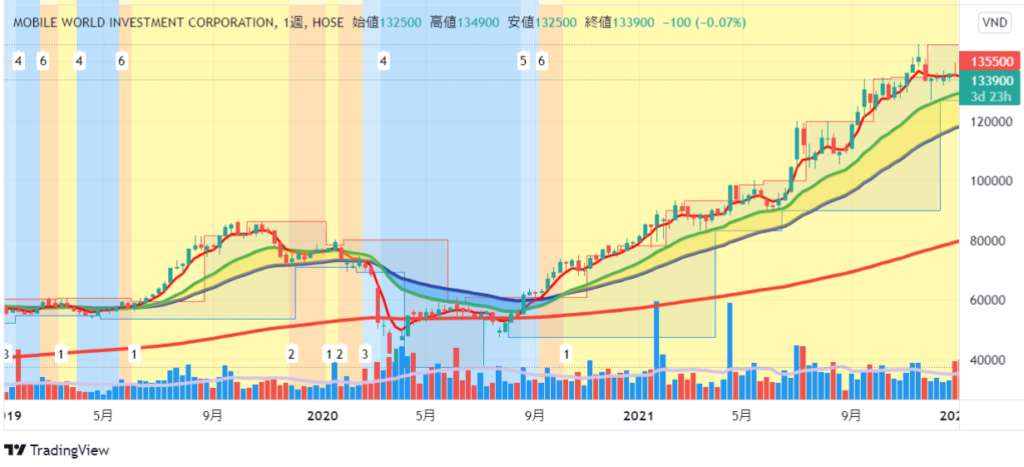Open the VND currency selector
The image size is (1024, 467).
(995, 23)
